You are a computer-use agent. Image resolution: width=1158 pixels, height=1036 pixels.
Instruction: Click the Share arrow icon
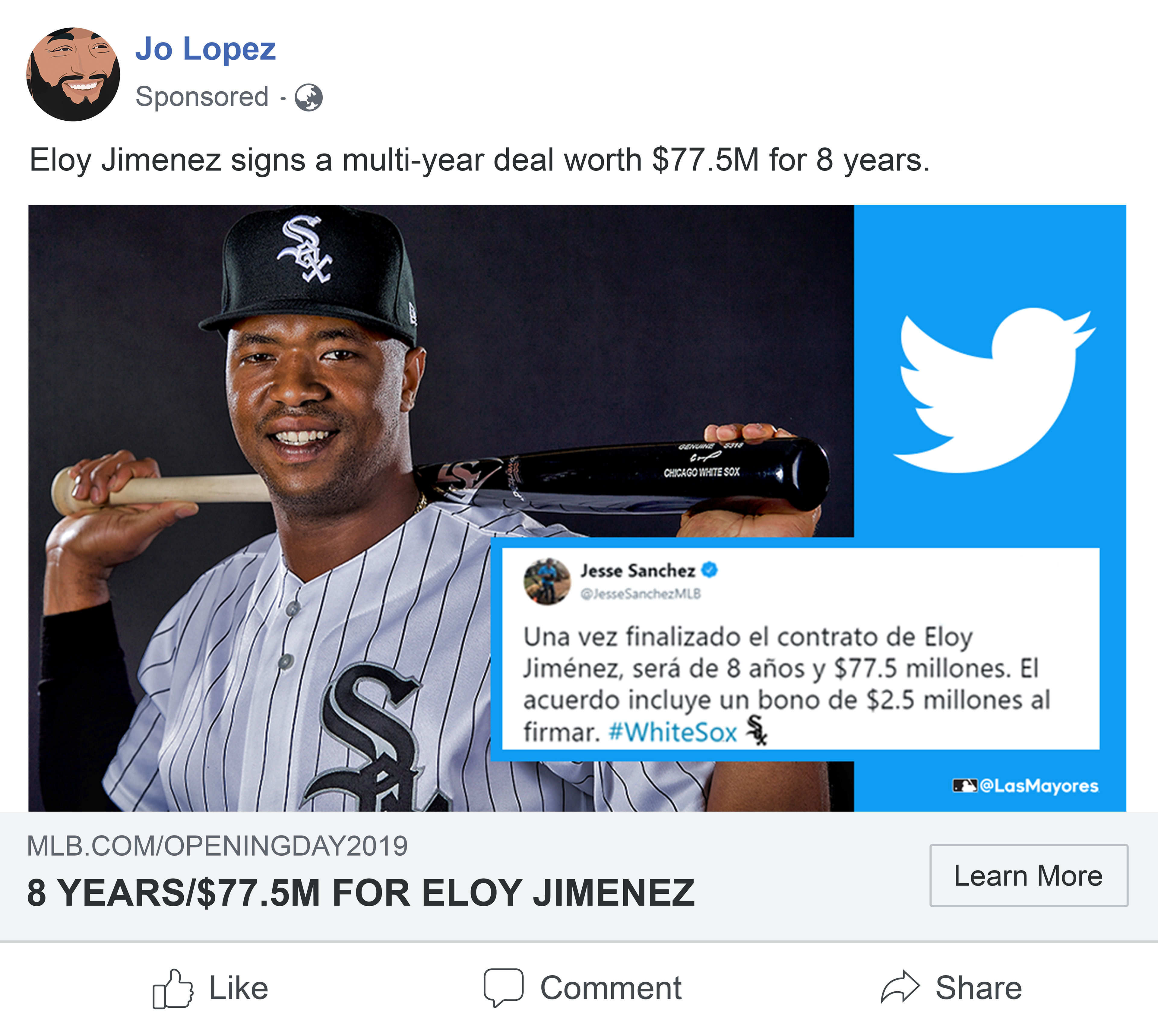pyautogui.click(x=900, y=988)
